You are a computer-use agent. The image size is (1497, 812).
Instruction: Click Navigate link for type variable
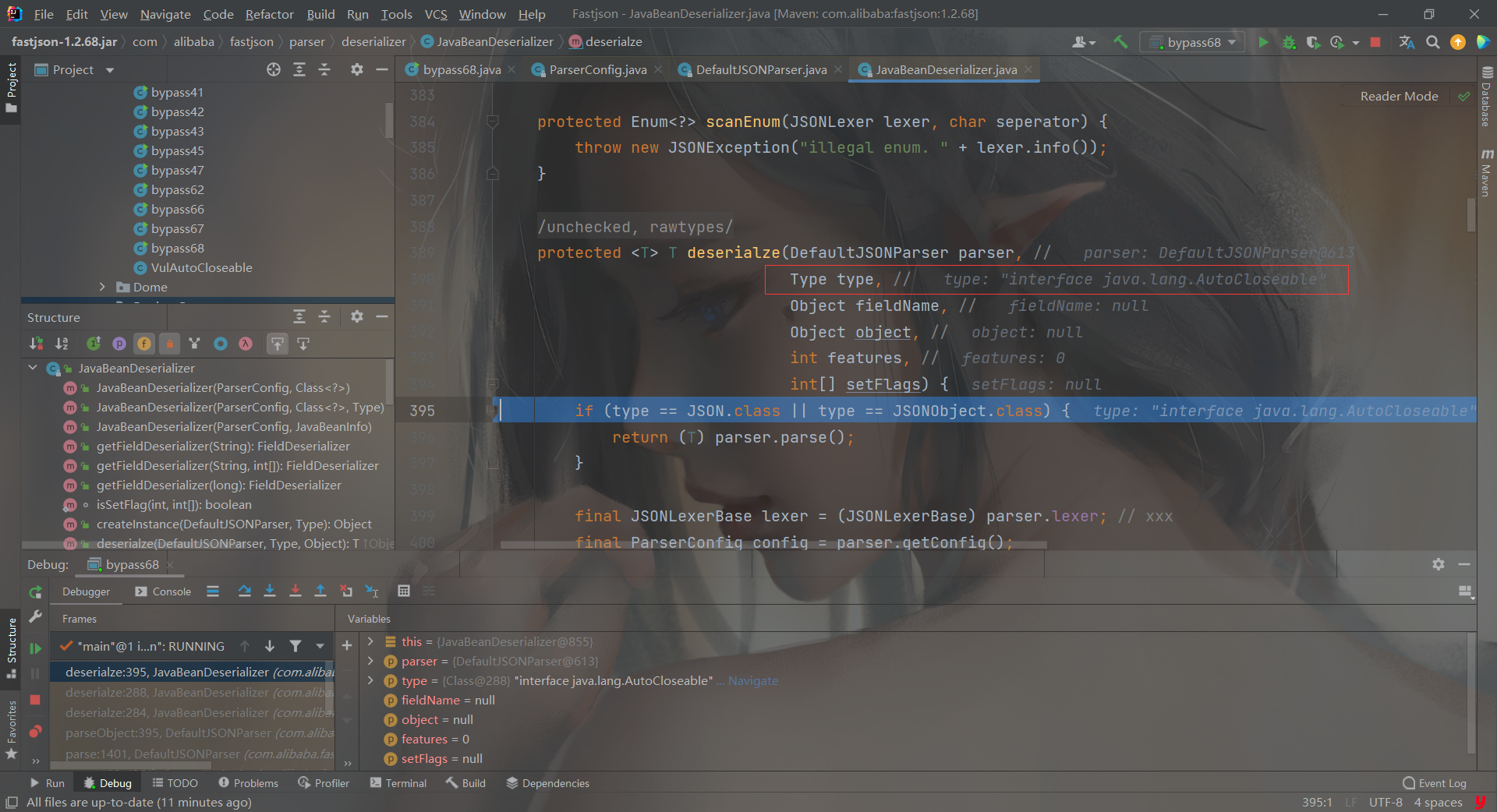[752, 680]
